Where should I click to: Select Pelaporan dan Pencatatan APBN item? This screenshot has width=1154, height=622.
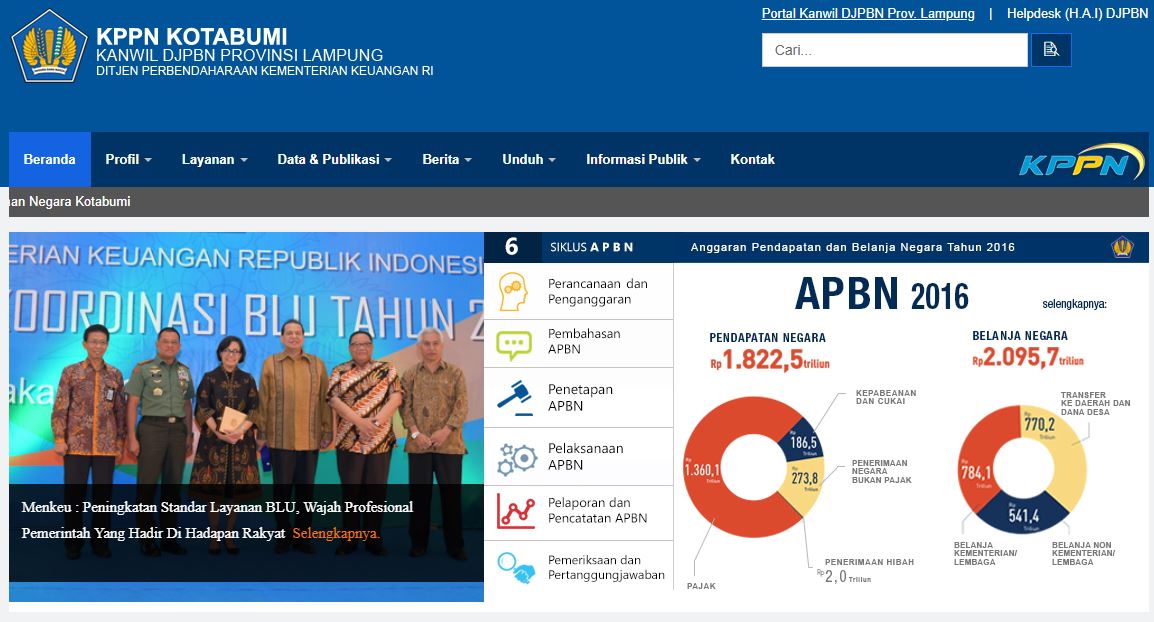pyautogui.click(x=578, y=512)
